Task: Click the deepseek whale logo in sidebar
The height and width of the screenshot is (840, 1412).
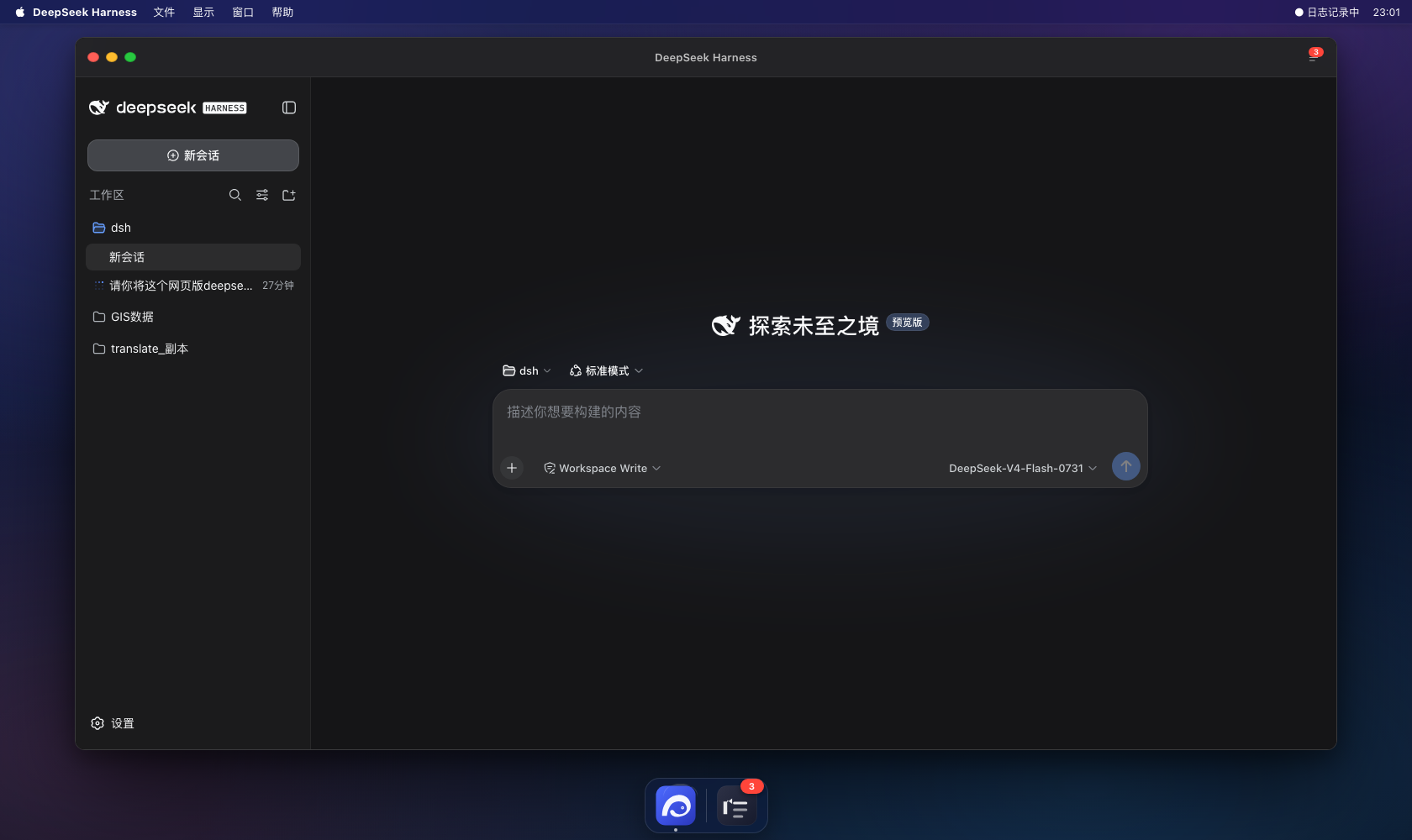Action: (99, 108)
